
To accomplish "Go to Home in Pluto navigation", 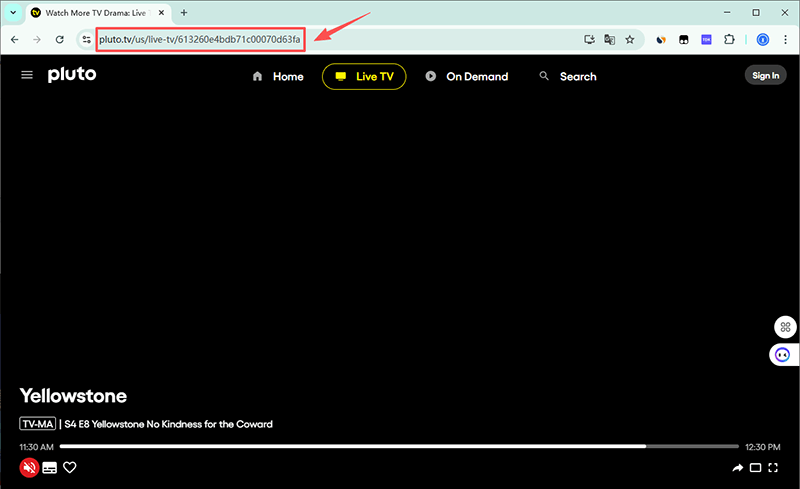I will (278, 77).
